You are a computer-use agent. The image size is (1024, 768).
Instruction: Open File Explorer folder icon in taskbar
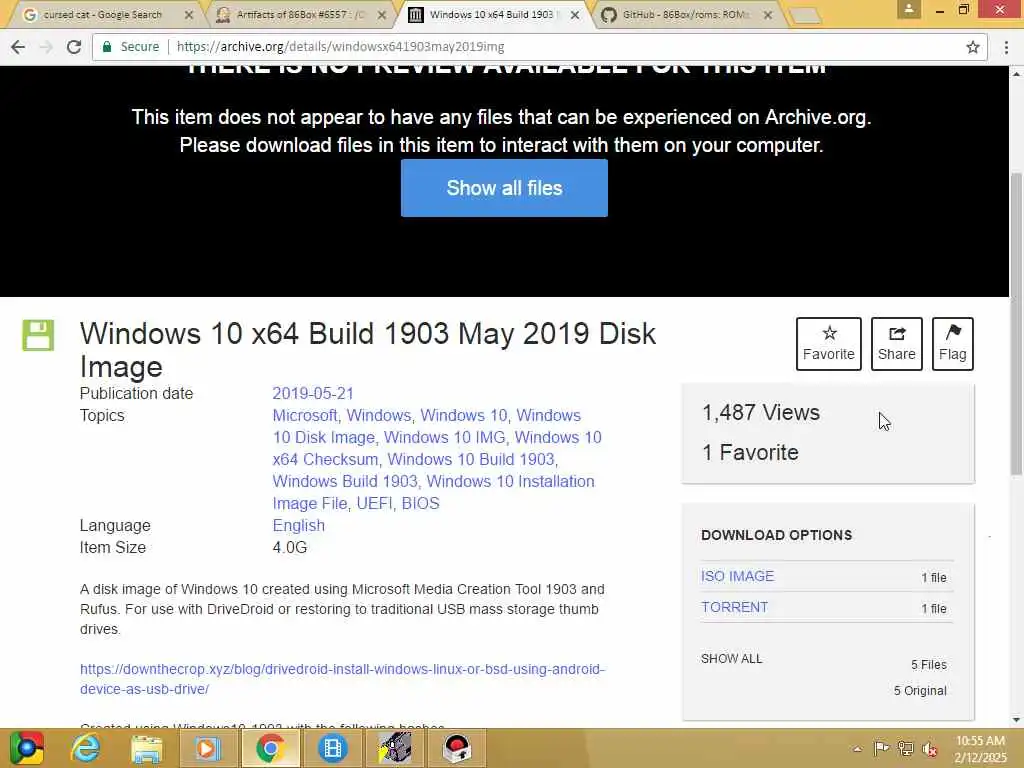click(x=146, y=748)
